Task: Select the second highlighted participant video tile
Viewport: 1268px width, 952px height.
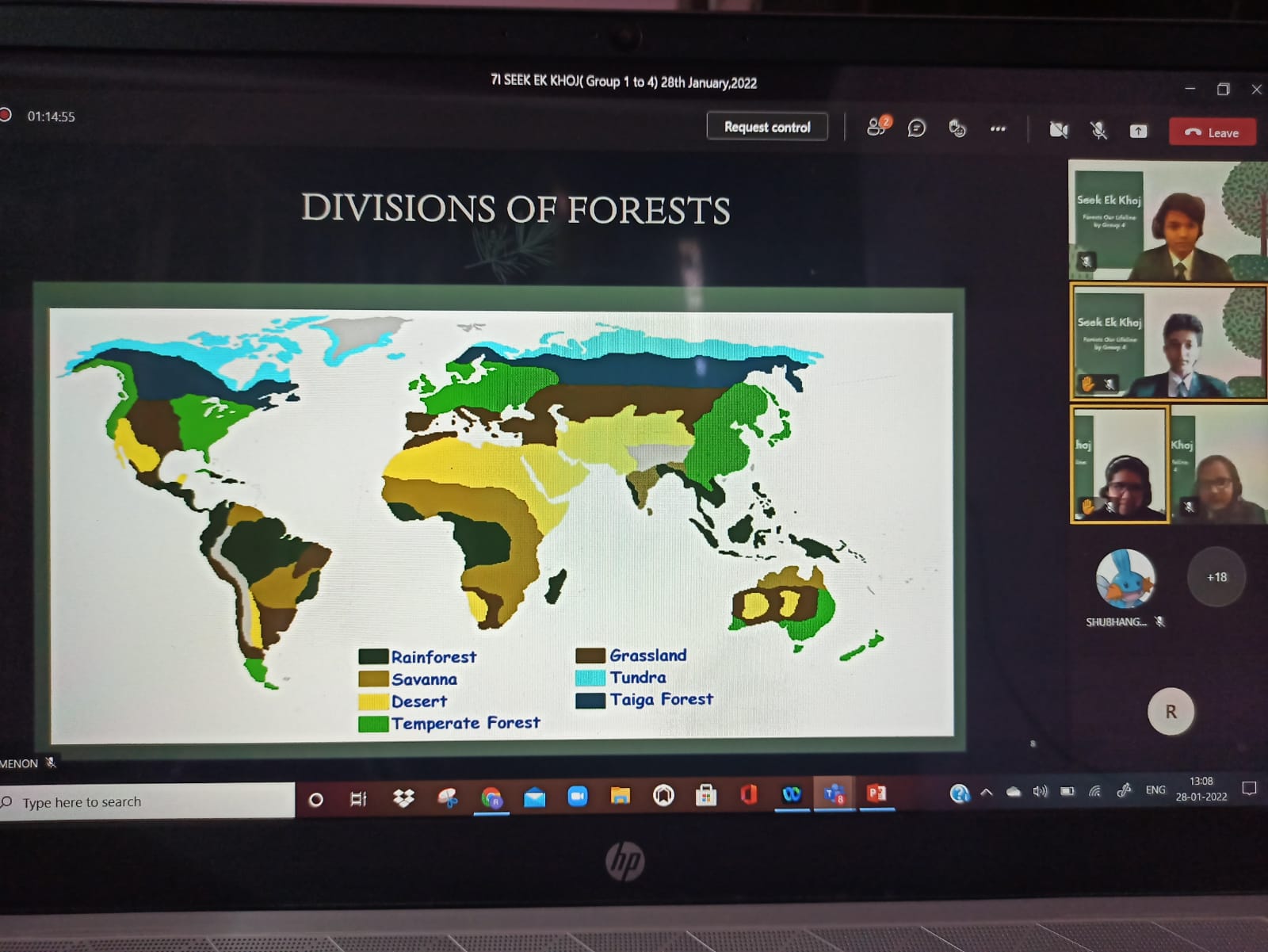Action: [x=1169, y=342]
